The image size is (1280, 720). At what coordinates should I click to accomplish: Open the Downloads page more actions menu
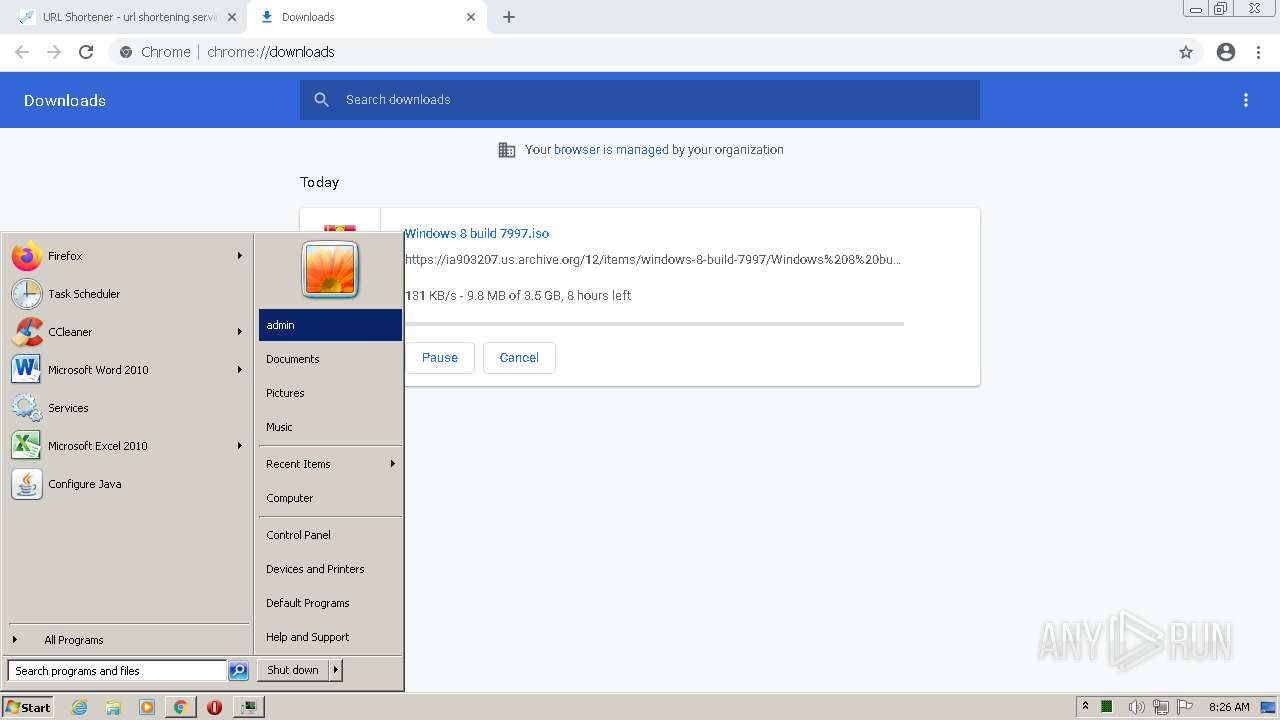point(1246,100)
